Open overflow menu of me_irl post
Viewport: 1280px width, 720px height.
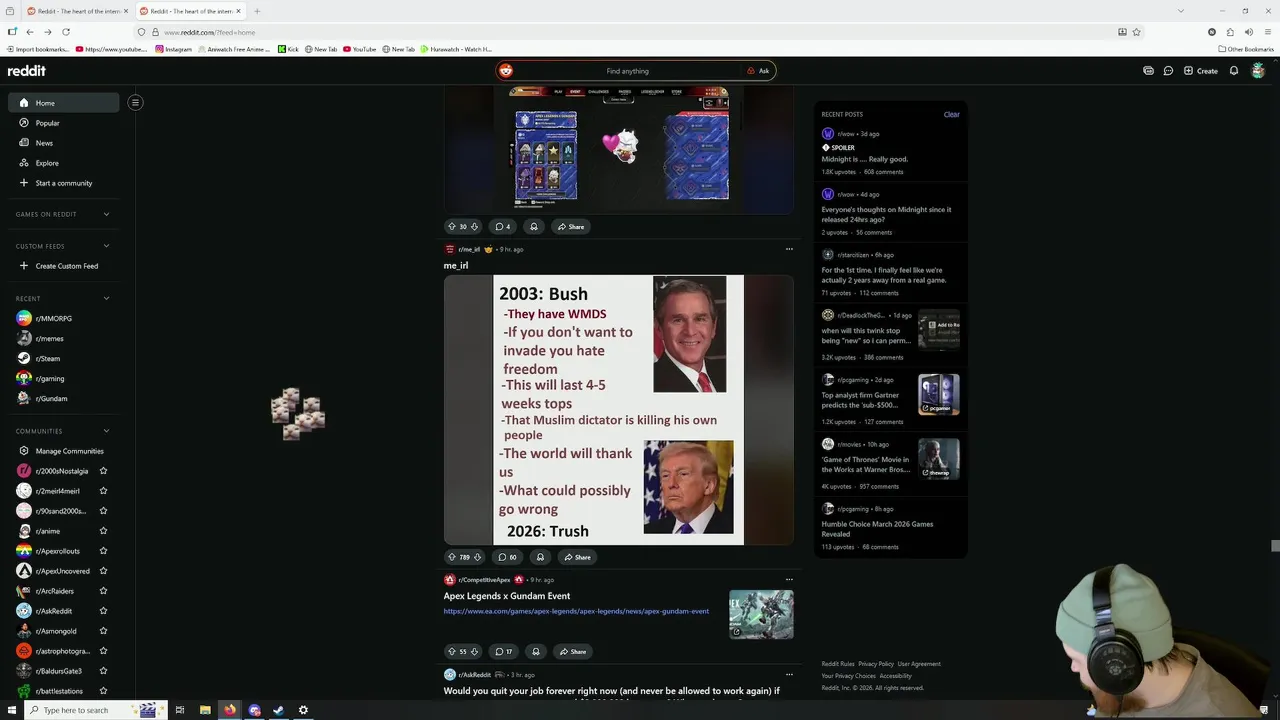click(789, 249)
